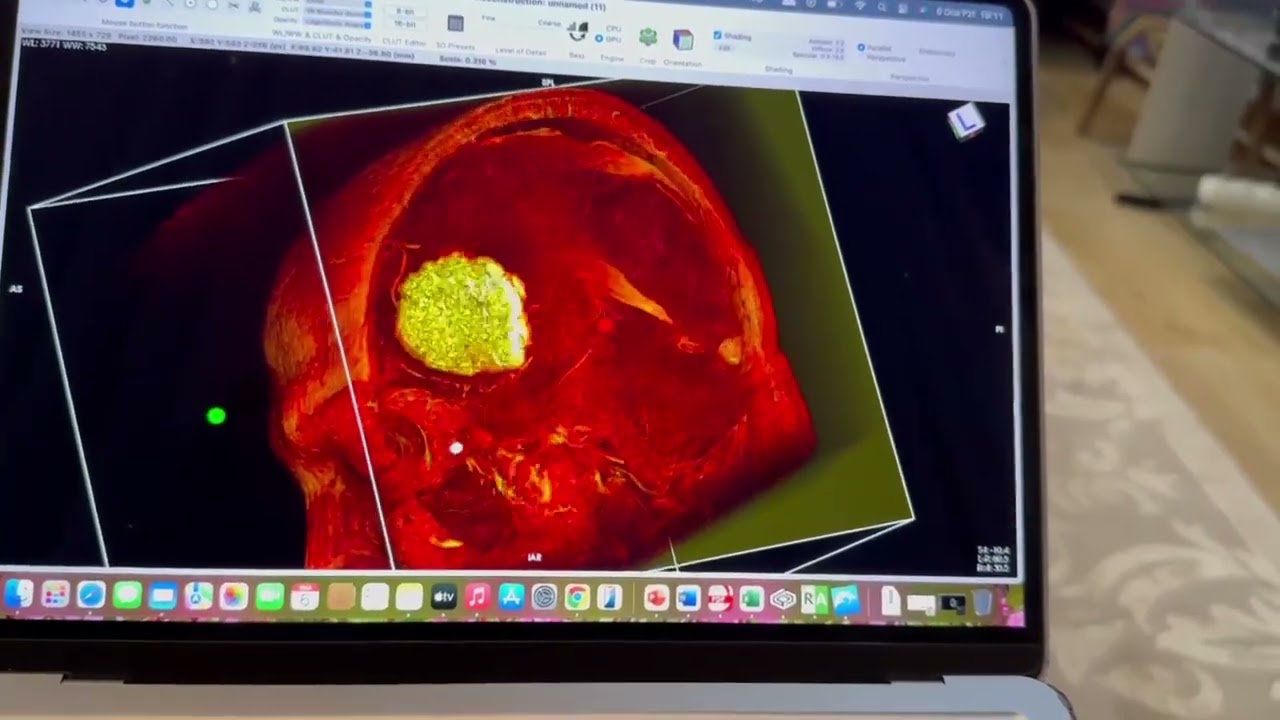
Task: Launch Safari from the dock
Action: [x=91, y=596]
